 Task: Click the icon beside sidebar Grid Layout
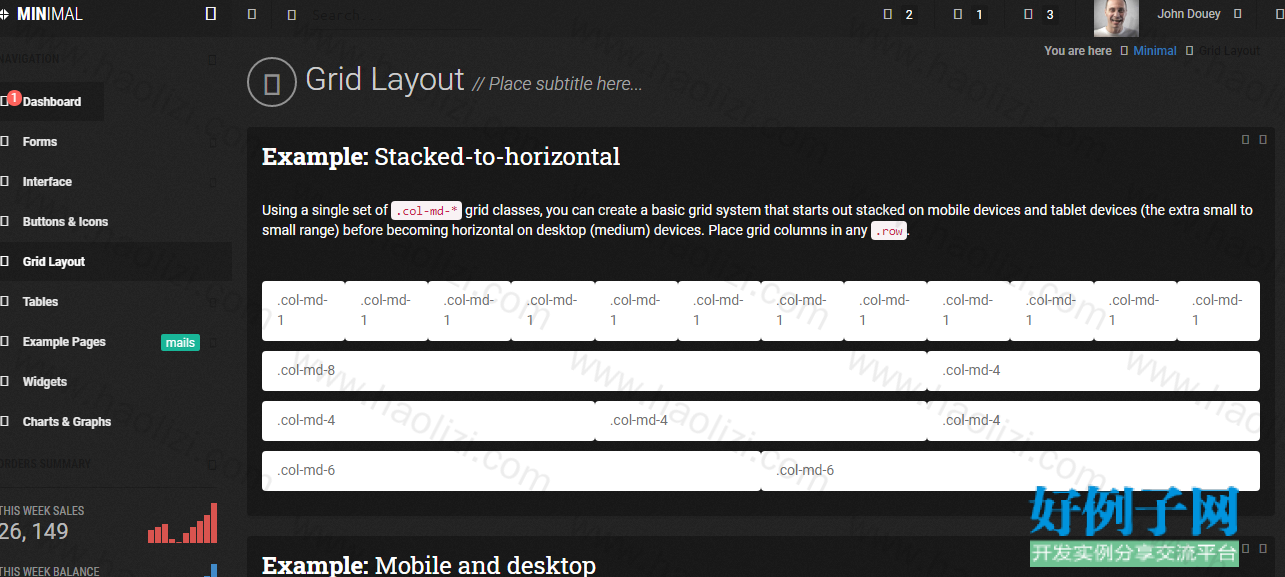(x=5, y=261)
